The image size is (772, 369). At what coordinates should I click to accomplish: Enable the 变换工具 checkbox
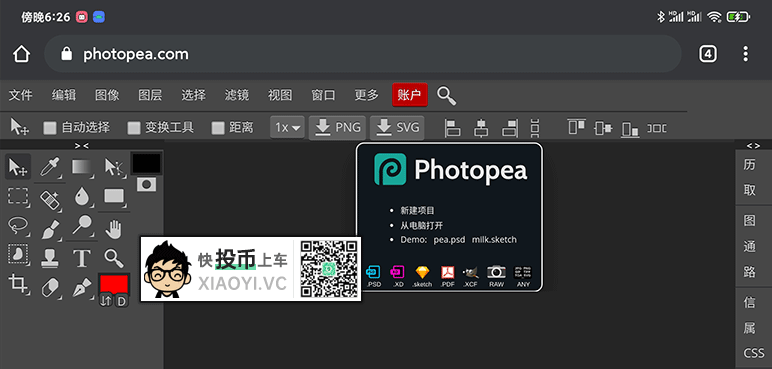coord(134,128)
